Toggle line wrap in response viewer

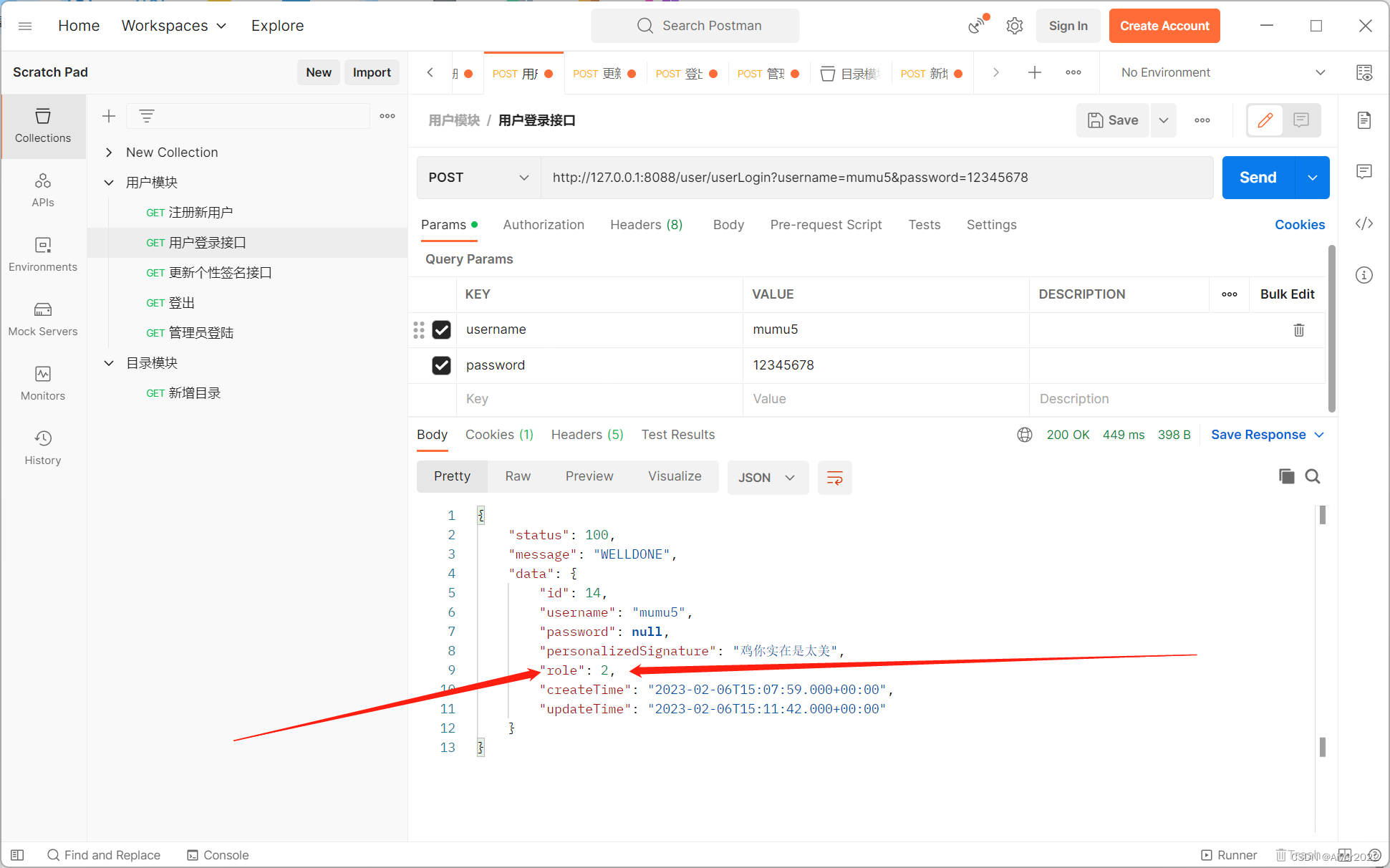pos(834,477)
